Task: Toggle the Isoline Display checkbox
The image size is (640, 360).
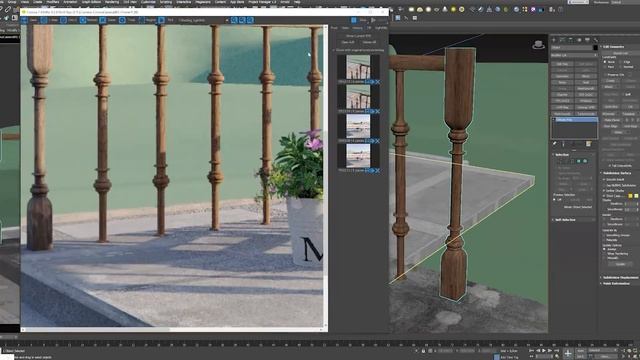Action: coord(604,191)
